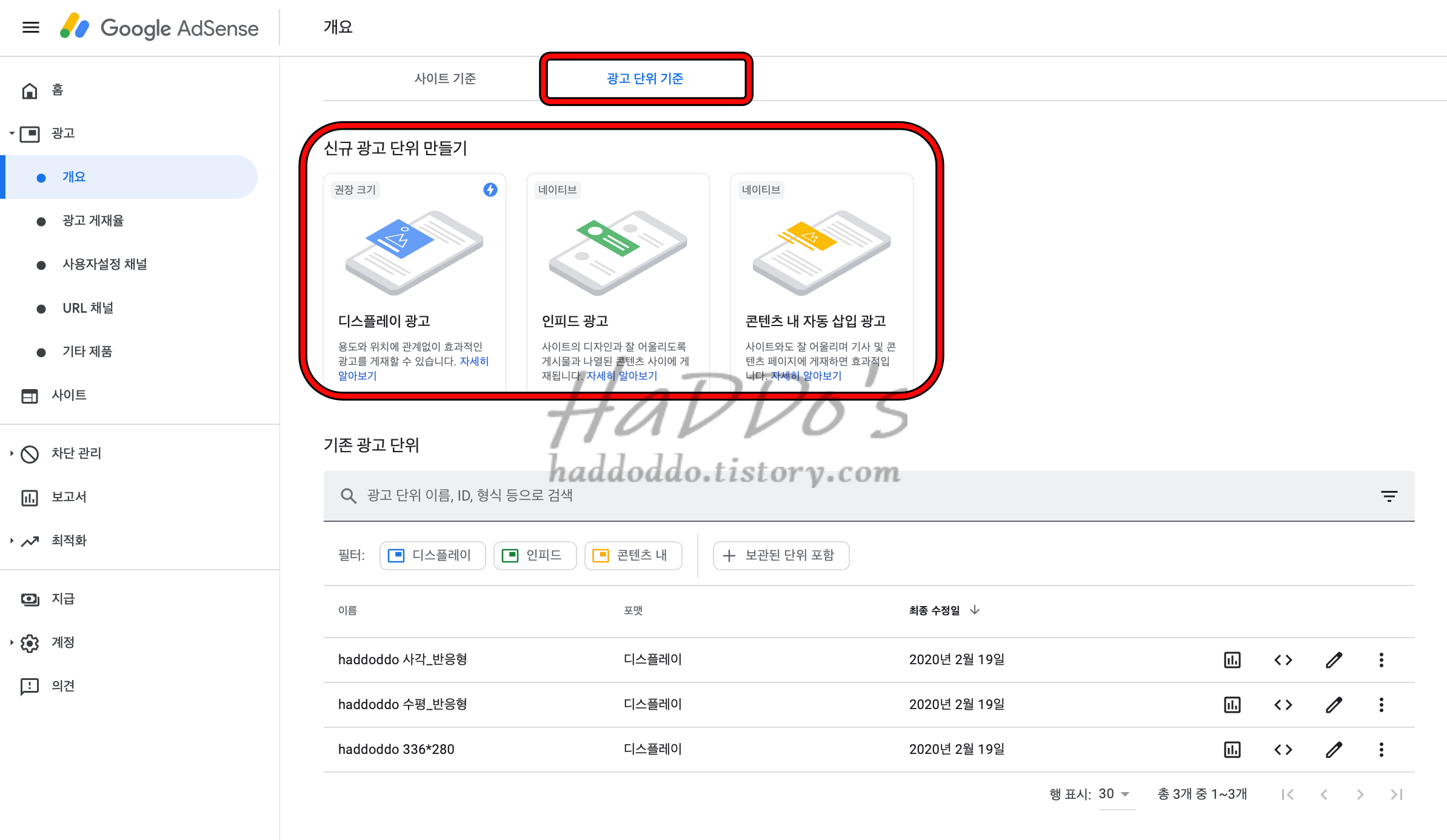Get code for haddoddo 336*280
1447x840 pixels.
tap(1283, 750)
